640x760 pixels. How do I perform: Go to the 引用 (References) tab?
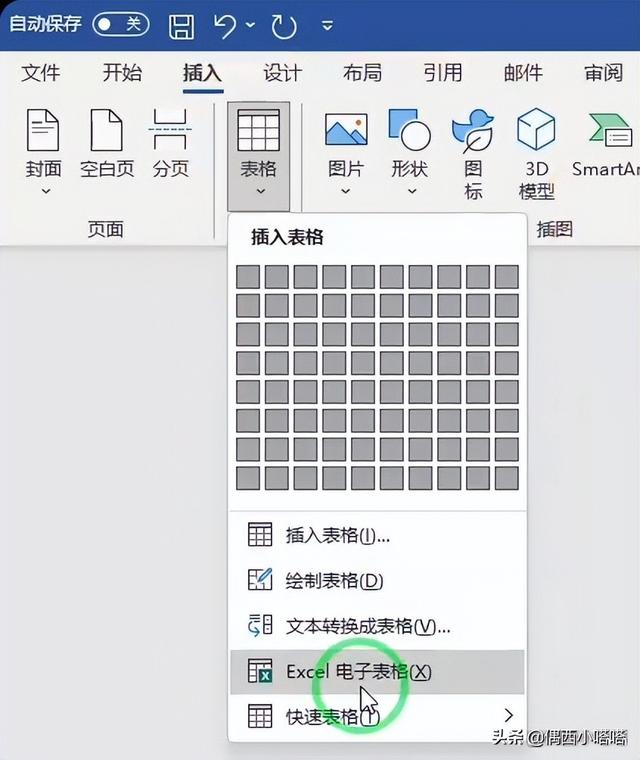443,73
